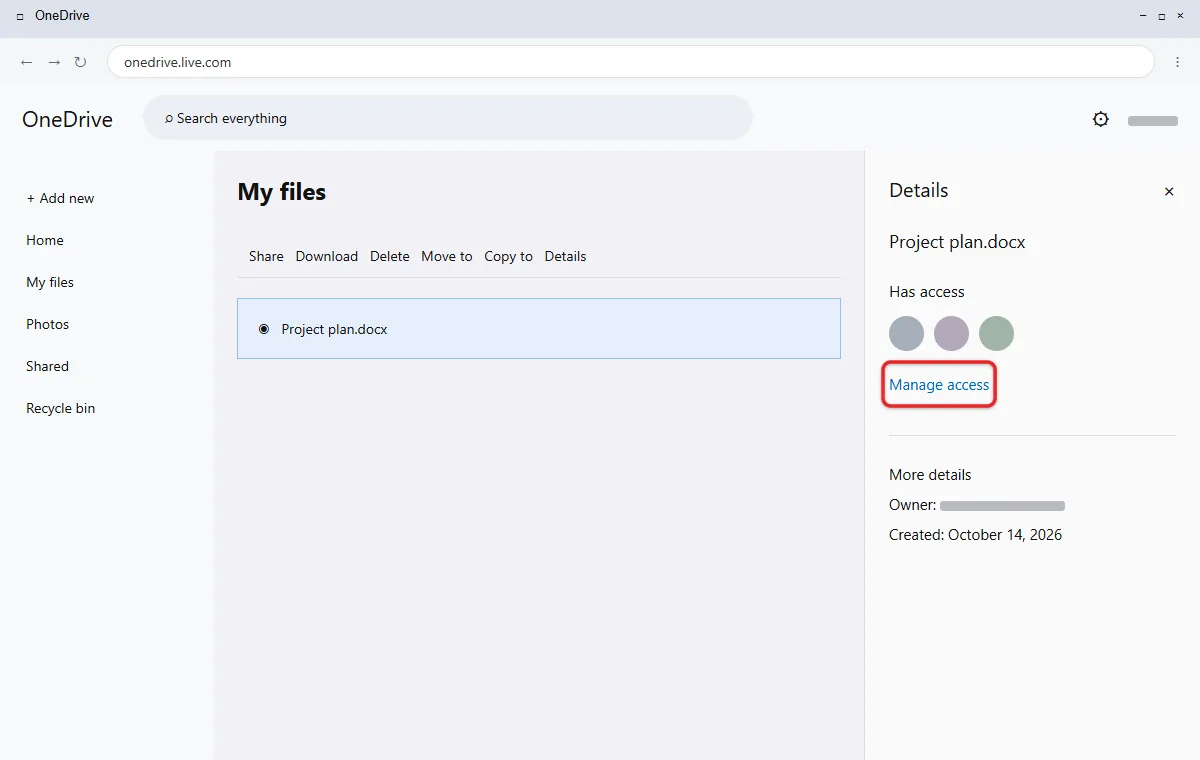Image resolution: width=1200 pixels, height=760 pixels.
Task: Open Details from the file toolbar
Action: point(566,256)
